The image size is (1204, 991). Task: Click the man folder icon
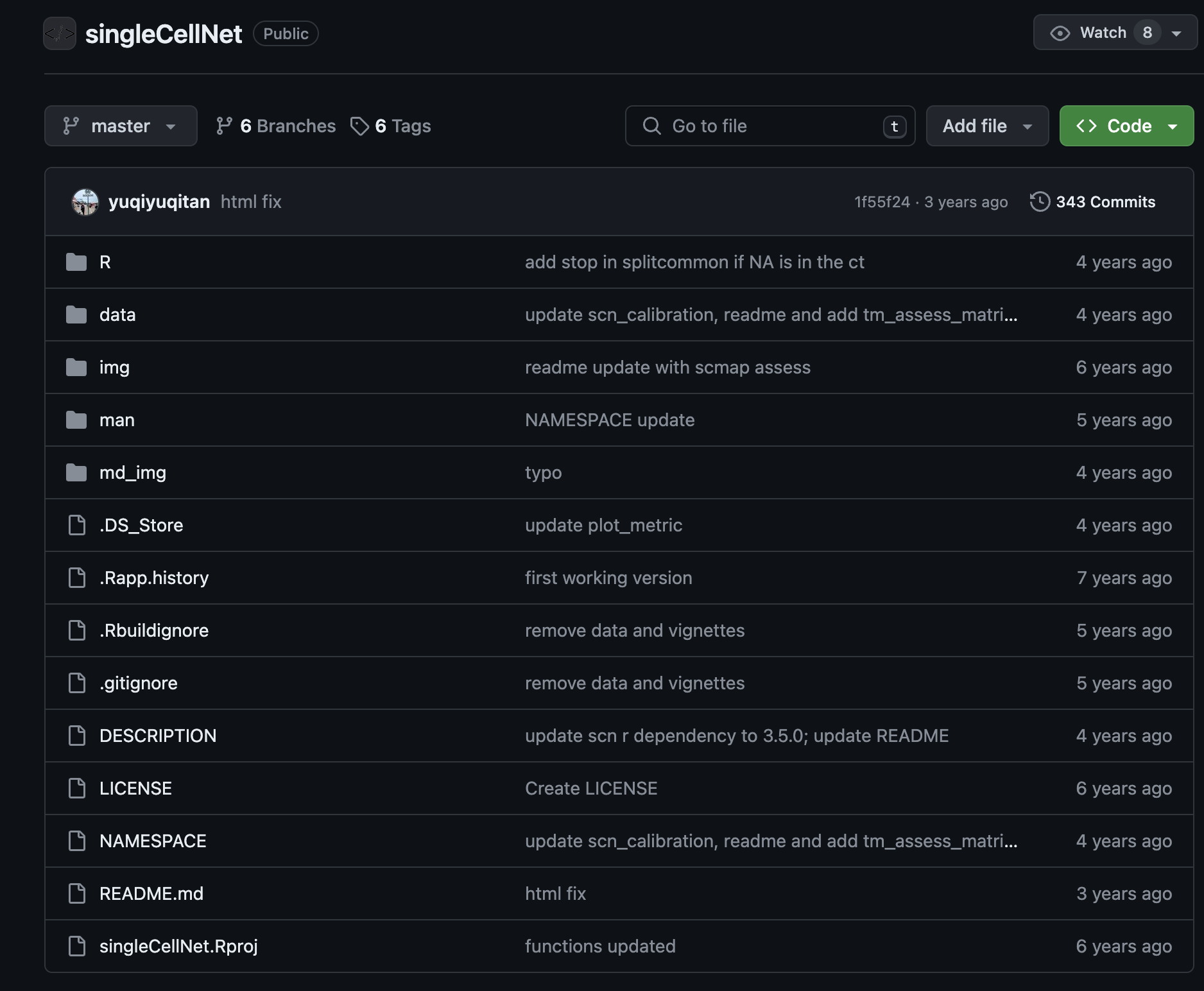[x=76, y=420]
